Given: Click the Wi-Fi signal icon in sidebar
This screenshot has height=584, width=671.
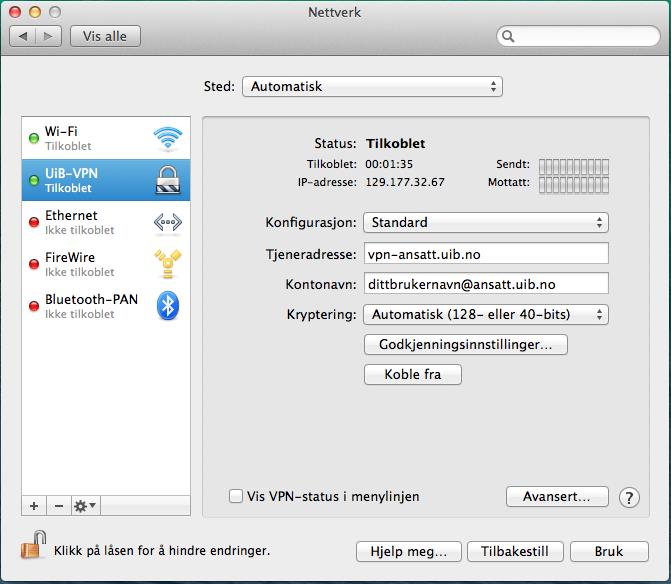Looking at the screenshot, I should point(167,138).
